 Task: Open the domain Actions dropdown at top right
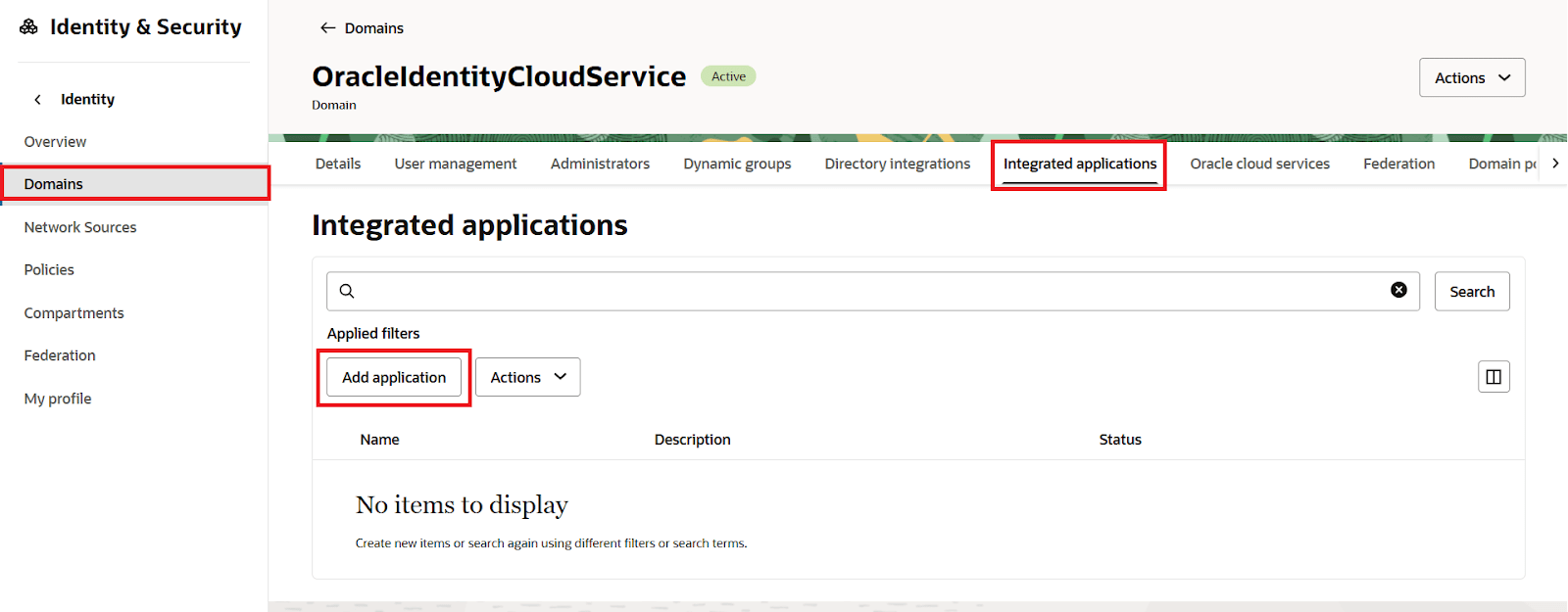pyautogui.click(x=1472, y=77)
